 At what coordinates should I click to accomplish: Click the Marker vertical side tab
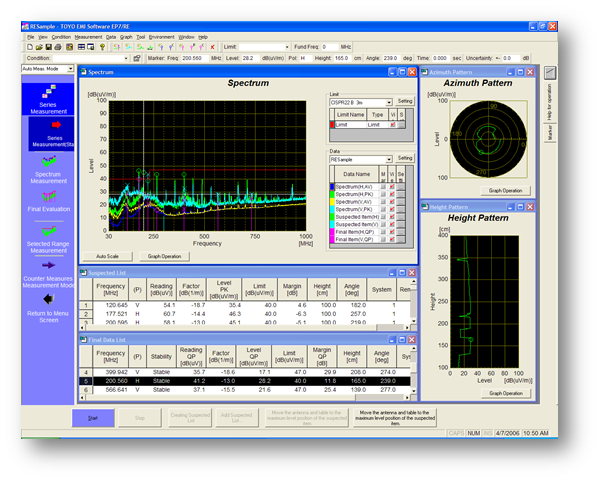[x=550, y=133]
